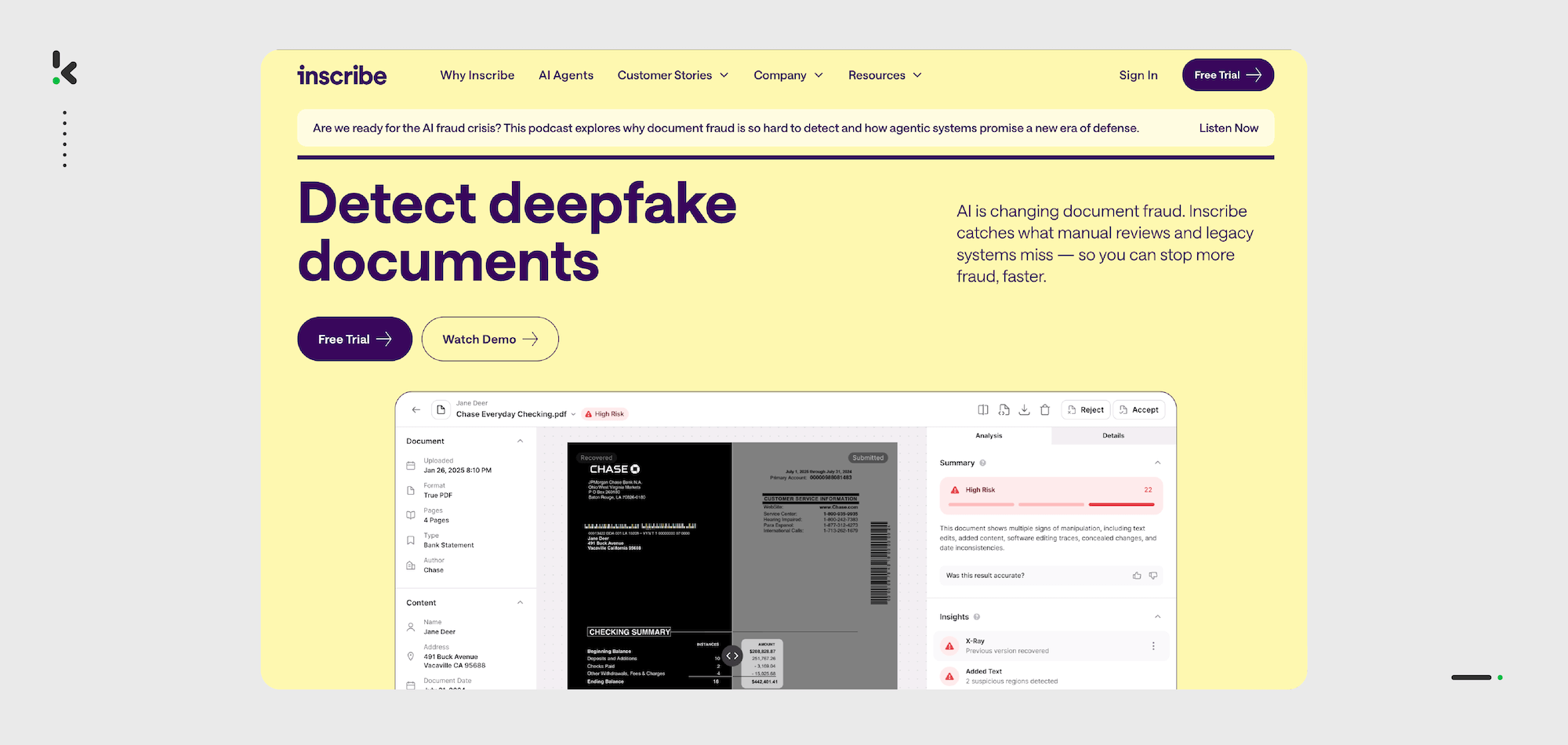Click the back arrow in document viewer
The image size is (1568, 745).
click(x=416, y=409)
